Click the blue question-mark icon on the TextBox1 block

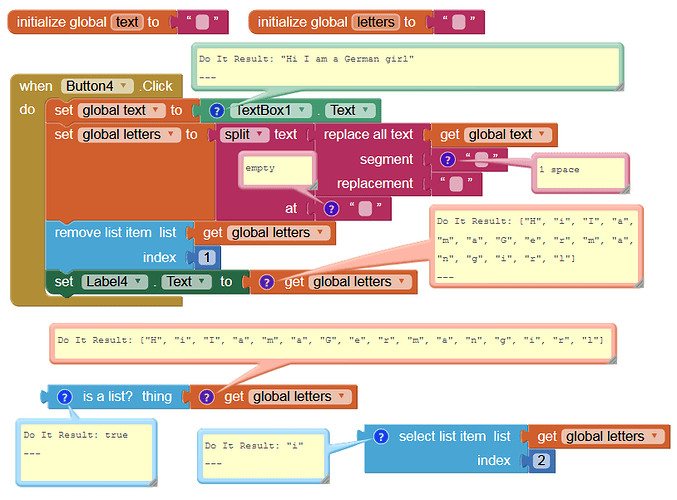pyautogui.click(x=216, y=111)
